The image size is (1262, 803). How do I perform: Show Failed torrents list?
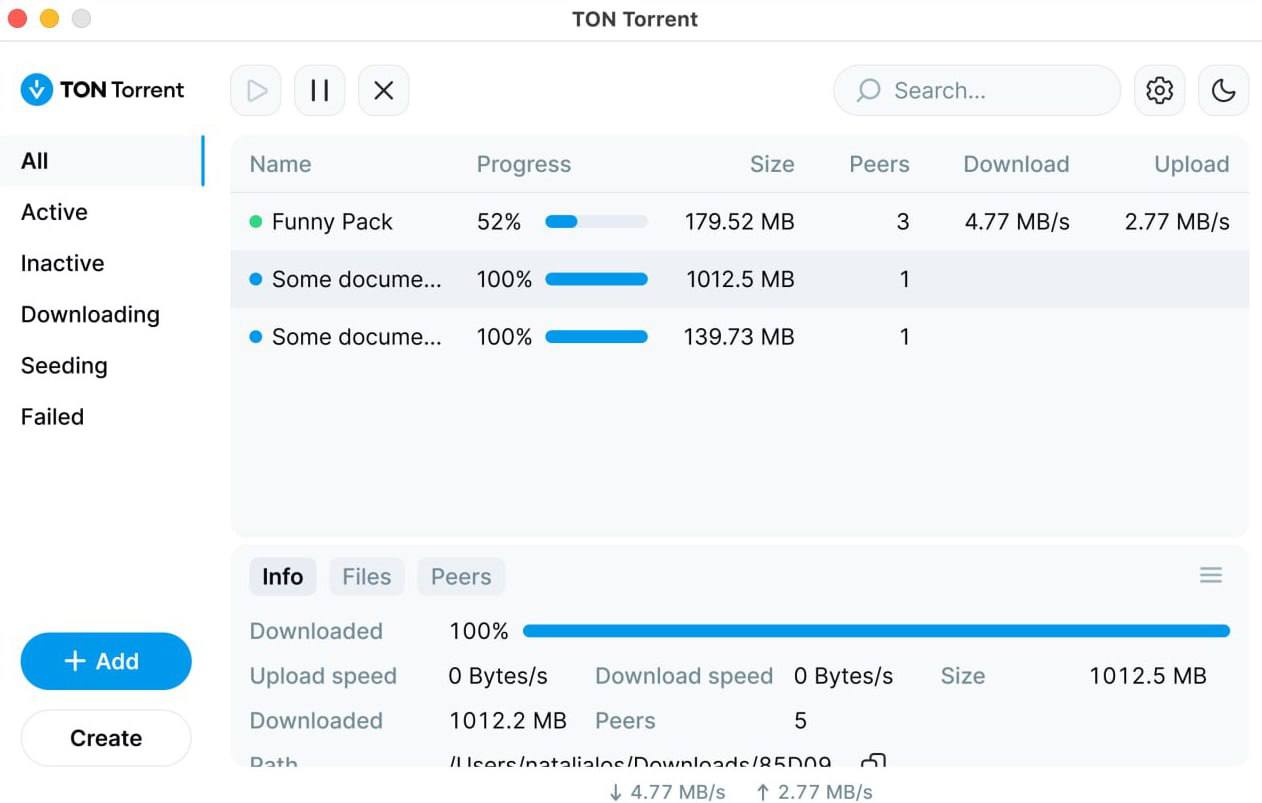pos(52,417)
